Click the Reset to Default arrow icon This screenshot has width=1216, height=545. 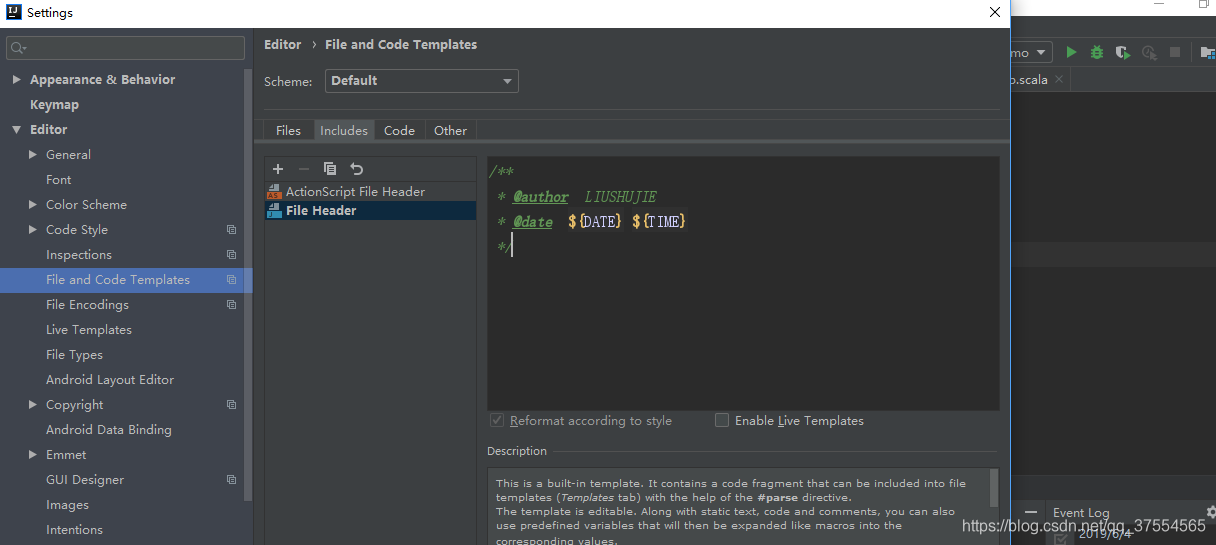(357, 169)
